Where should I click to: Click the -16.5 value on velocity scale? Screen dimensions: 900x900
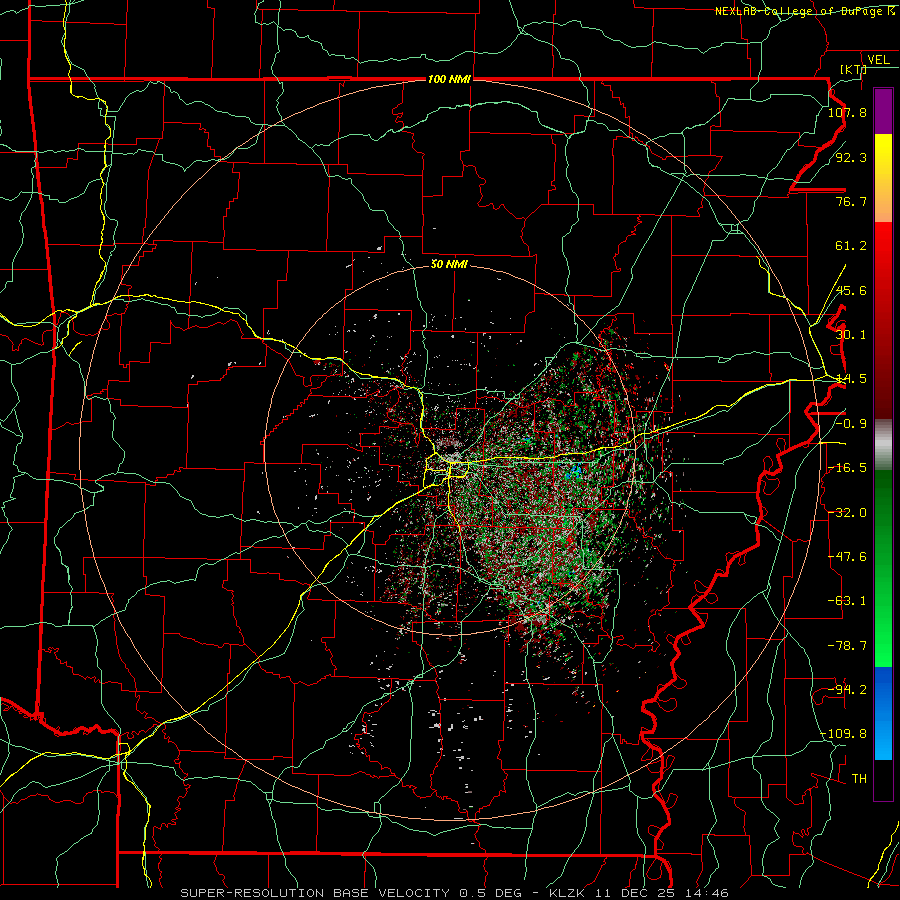847,468
